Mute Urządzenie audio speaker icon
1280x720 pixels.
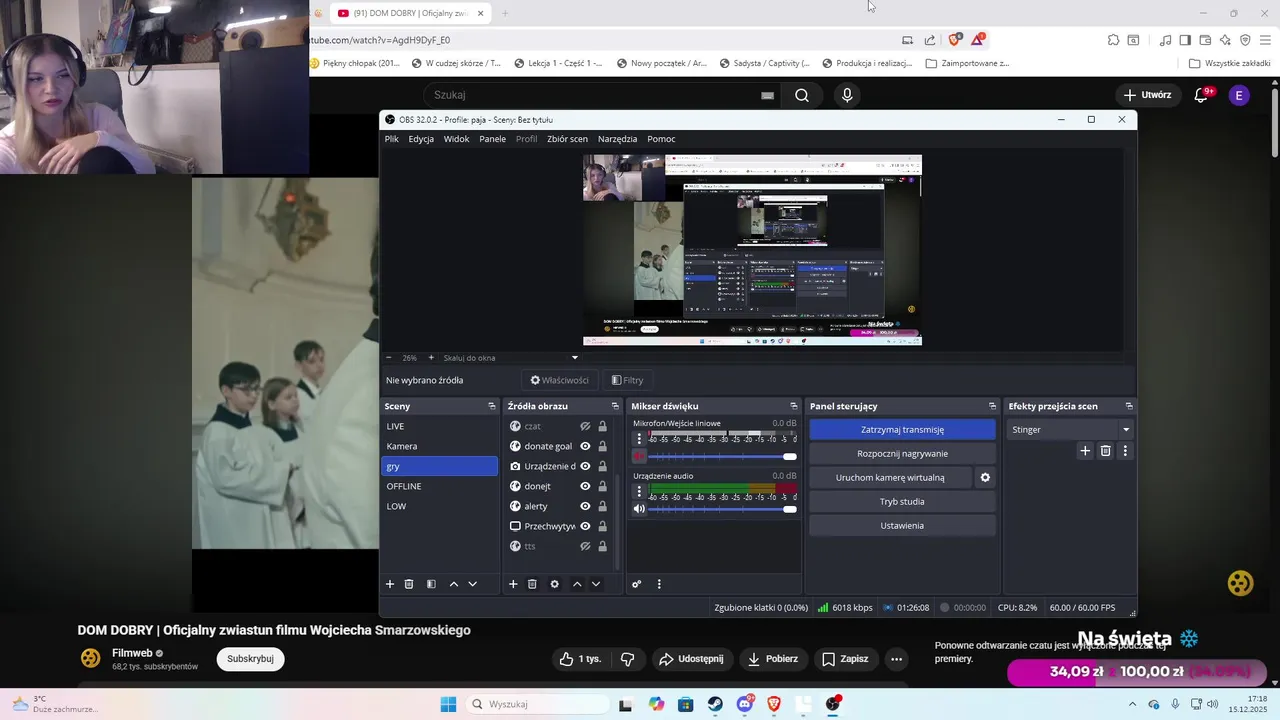pyautogui.click(x=639, y=509)
